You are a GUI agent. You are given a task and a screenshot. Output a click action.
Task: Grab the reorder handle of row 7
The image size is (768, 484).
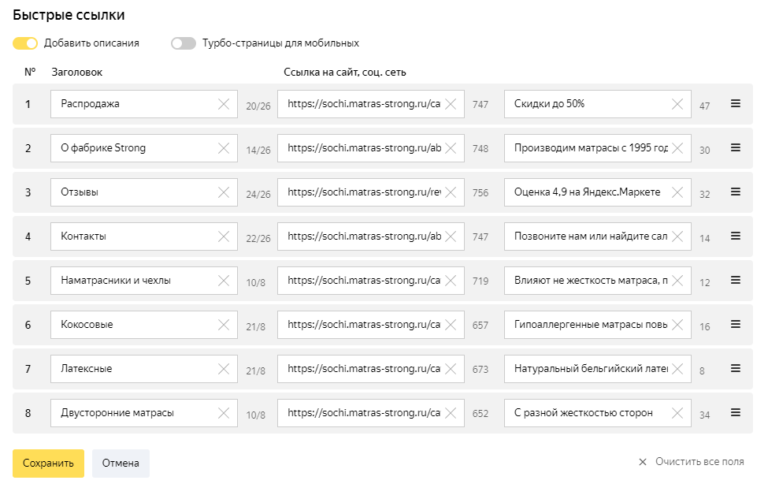tap(735, 368)
